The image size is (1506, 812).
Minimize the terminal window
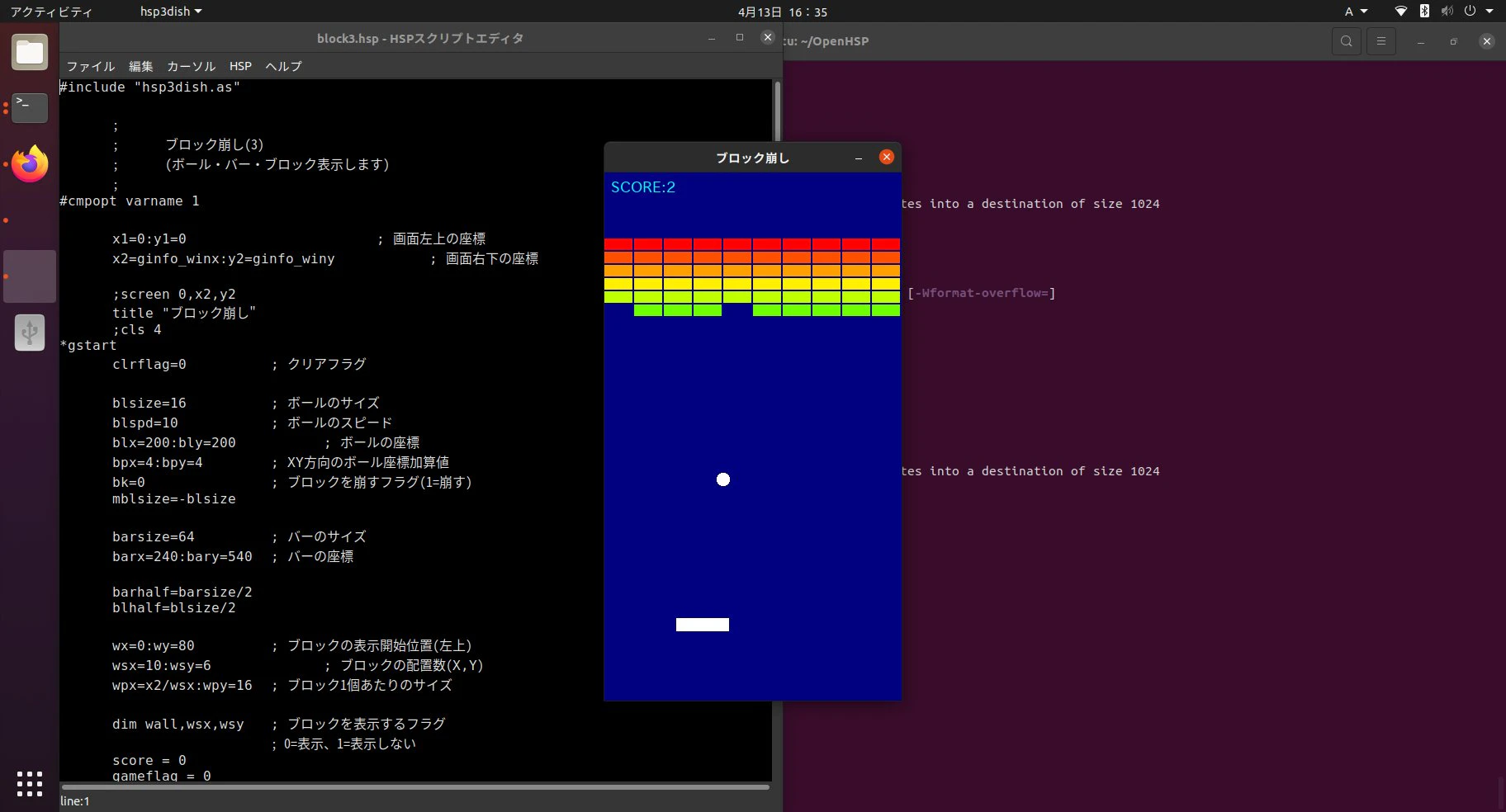[1421, 41]
